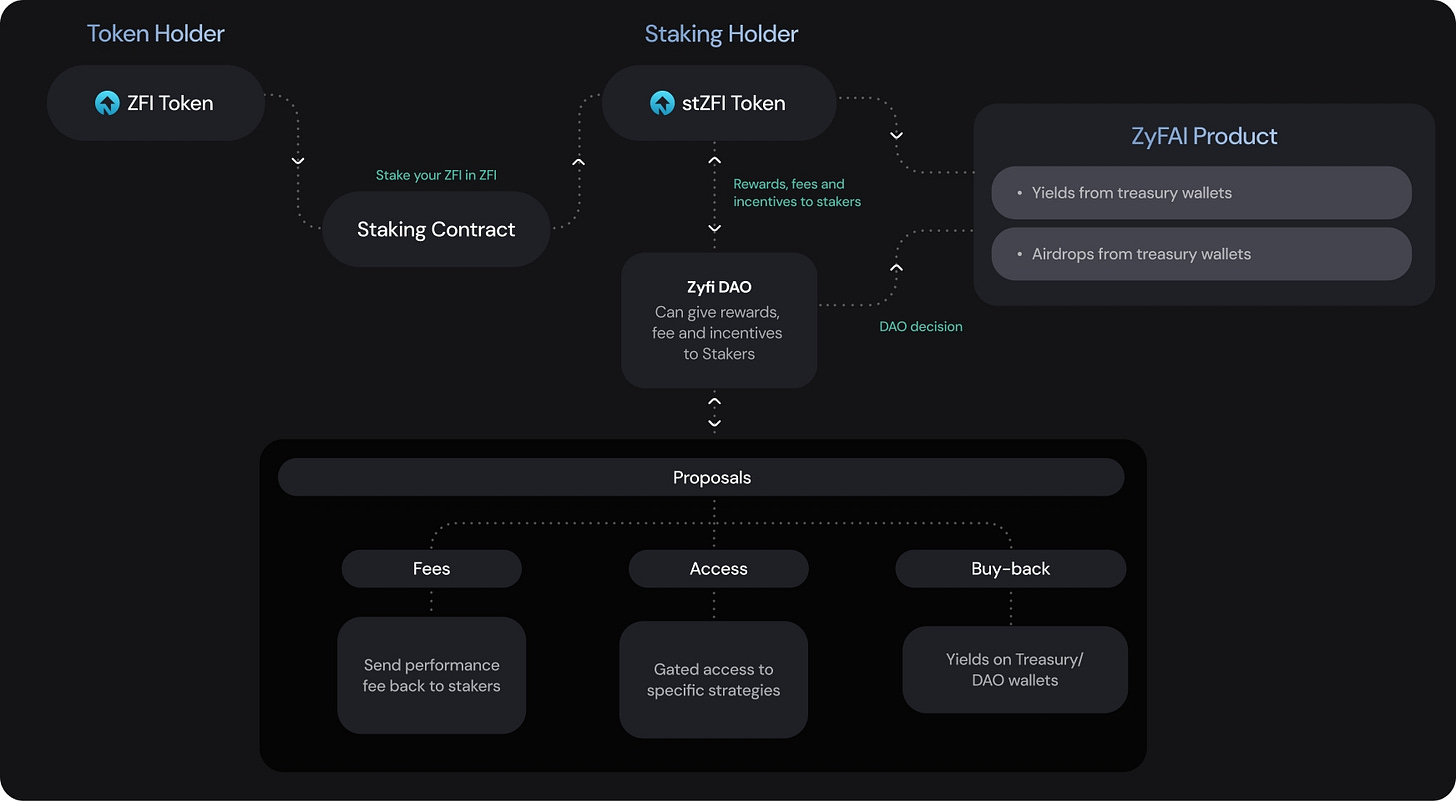Click the up chevron right of Staking Contract

[x=578, y=161]
